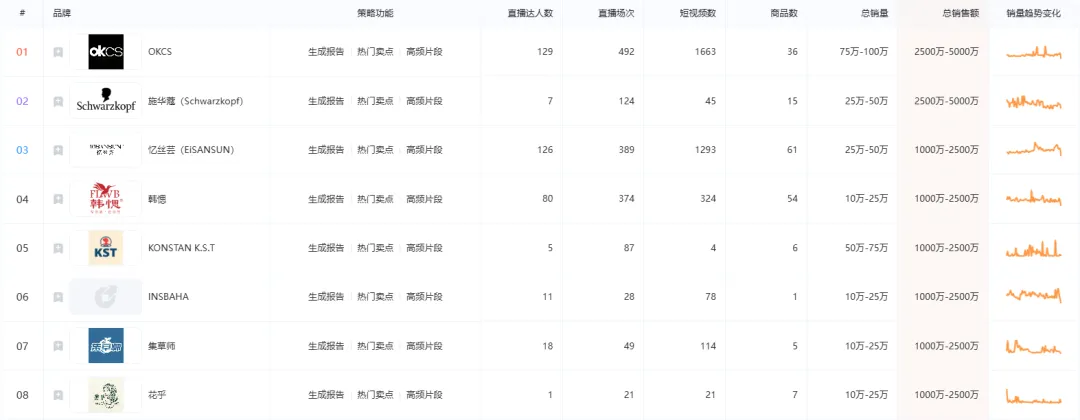Image resolution: width=1080 pixels, height=420 pixels.
Task: View OKCS sales trend sparkline
Action: tap(1034, 52)
